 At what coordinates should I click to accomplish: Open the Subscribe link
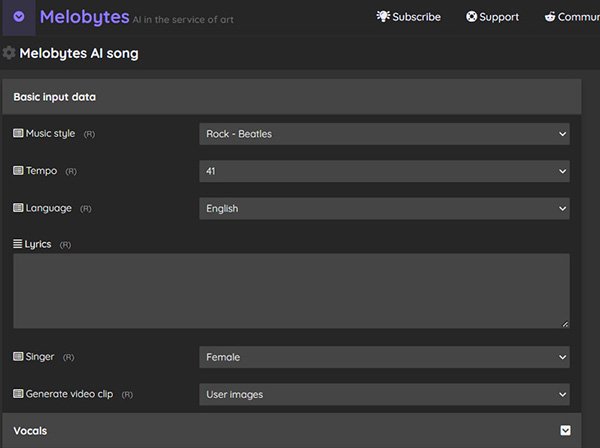pyautogui.click(x=408, y=17)
